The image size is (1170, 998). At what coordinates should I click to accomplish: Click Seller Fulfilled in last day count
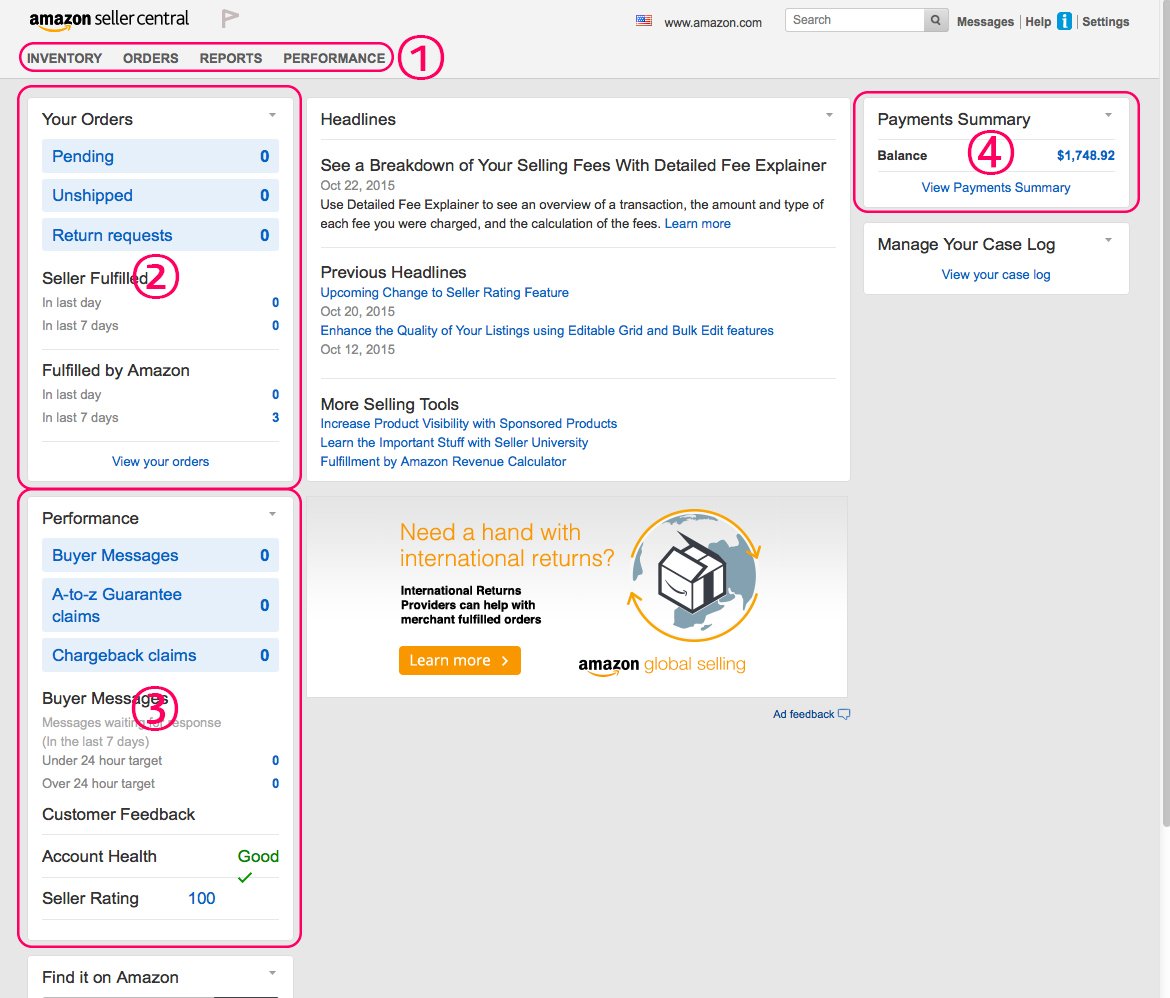click(275, 302)
